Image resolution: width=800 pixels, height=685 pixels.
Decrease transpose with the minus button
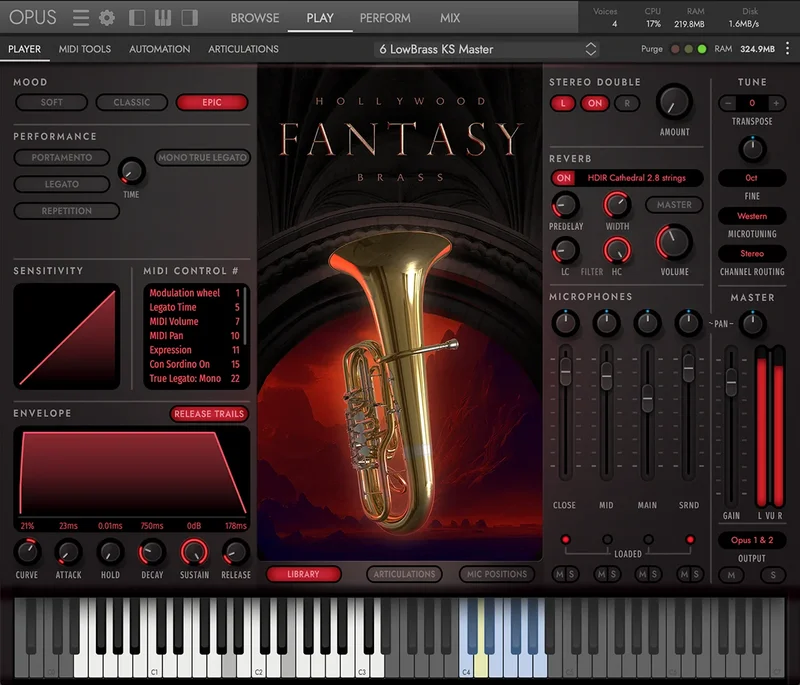pos(728,103)
